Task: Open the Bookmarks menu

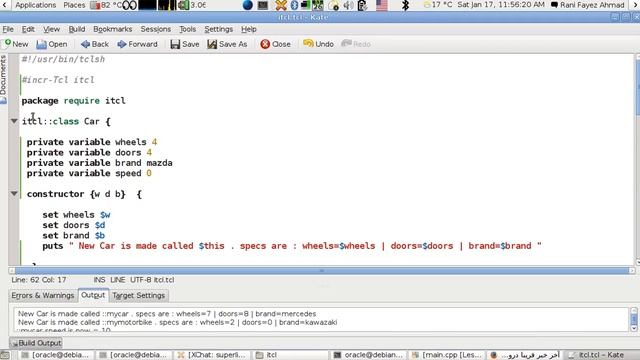Action: [113, 29]
